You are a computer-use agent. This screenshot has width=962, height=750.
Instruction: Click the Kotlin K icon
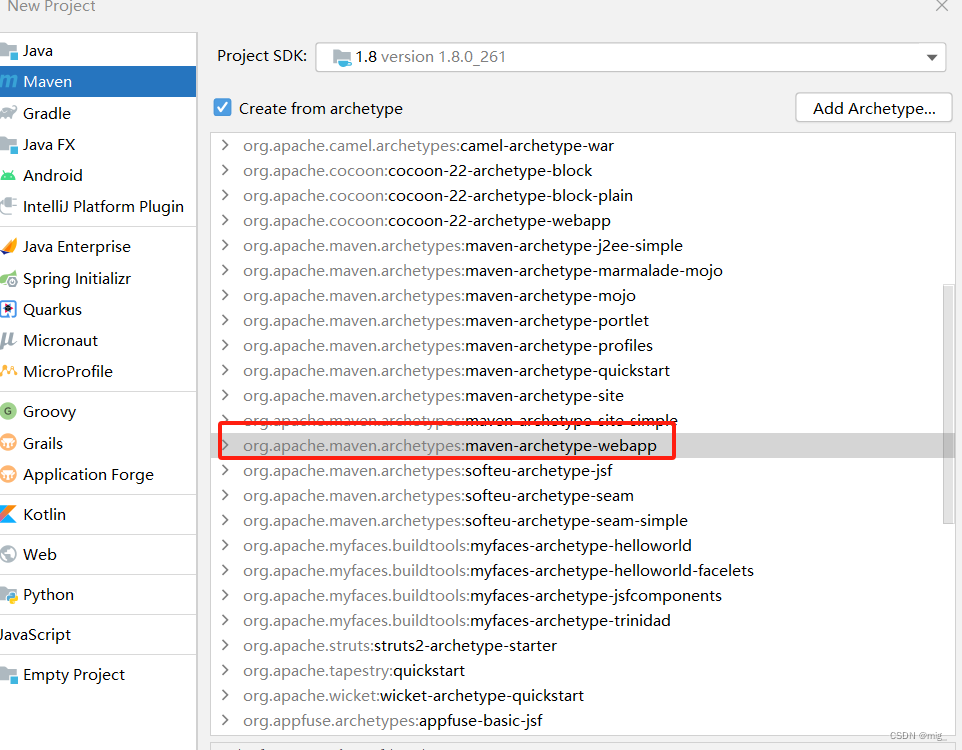[8, 514]
